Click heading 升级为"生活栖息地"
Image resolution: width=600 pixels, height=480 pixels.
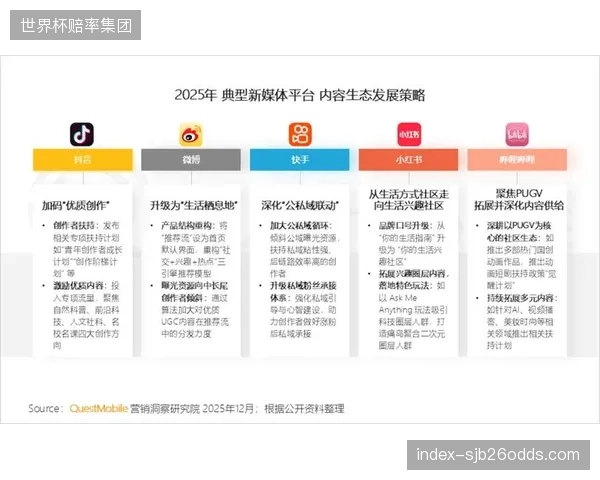(194, 206)
